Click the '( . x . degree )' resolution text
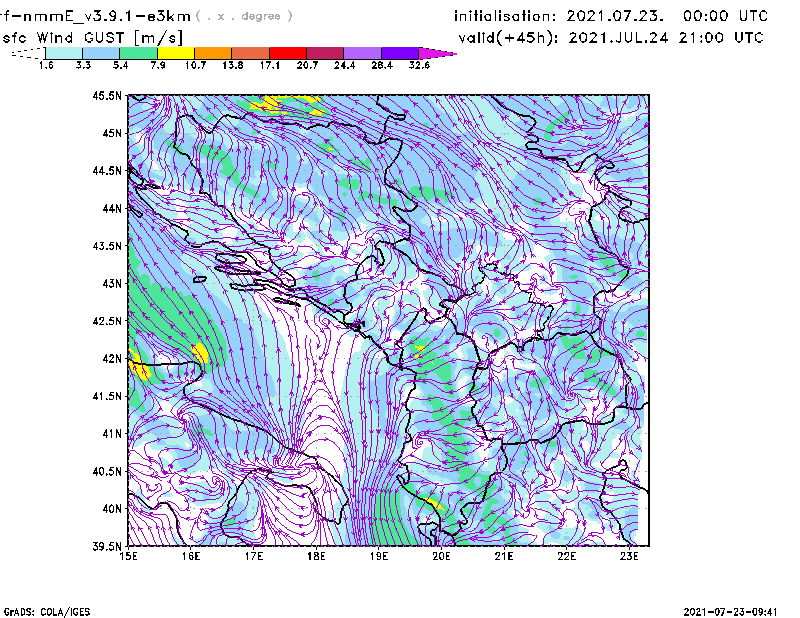The height and width of the screenshot is (618, 800). click(244, 16)
